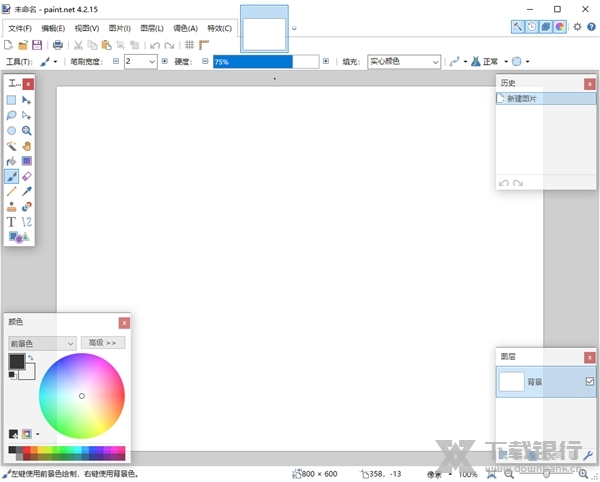600x482 pixels.
Task: Click the Cut scissors icon
Action: click(78, 45)
